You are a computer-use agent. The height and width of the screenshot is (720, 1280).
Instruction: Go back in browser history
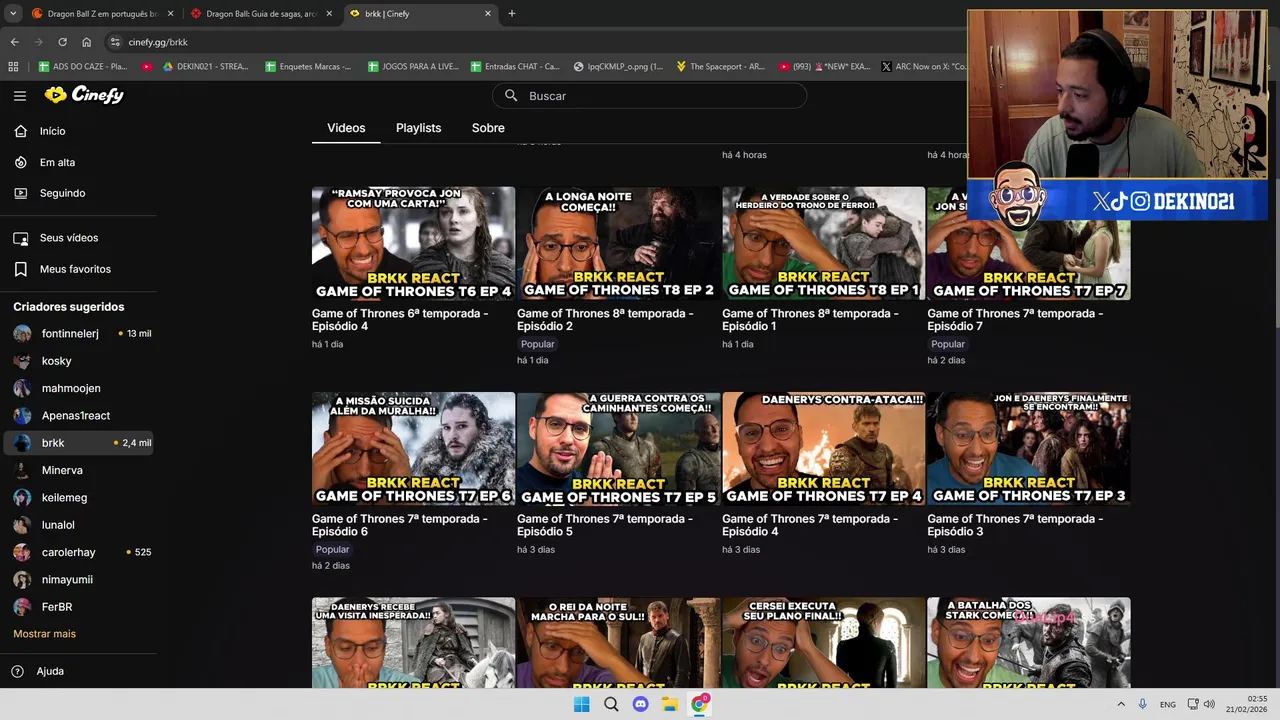[14, 42]
